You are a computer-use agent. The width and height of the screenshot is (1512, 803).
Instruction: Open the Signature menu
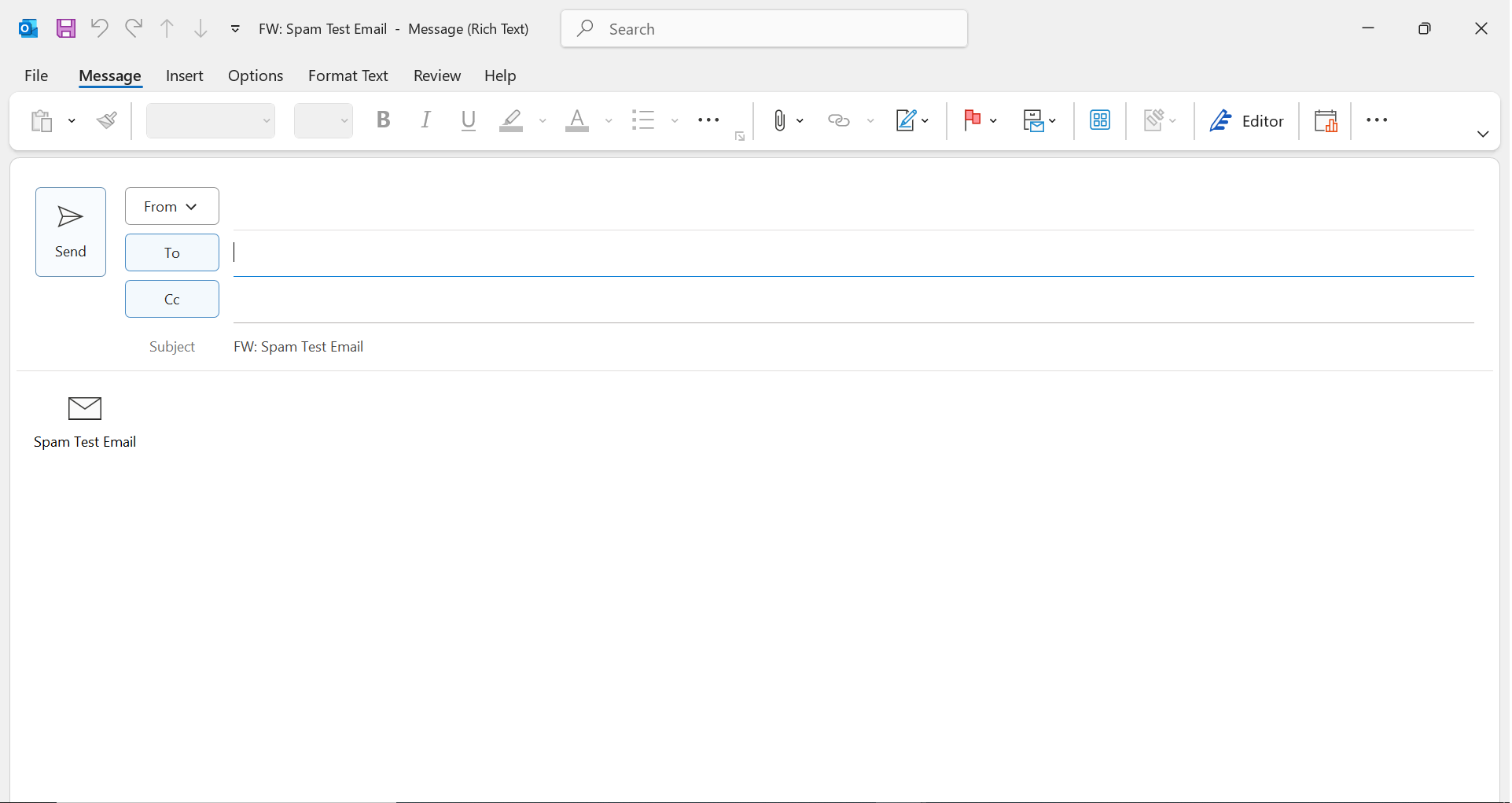click(x=912, y=120)
